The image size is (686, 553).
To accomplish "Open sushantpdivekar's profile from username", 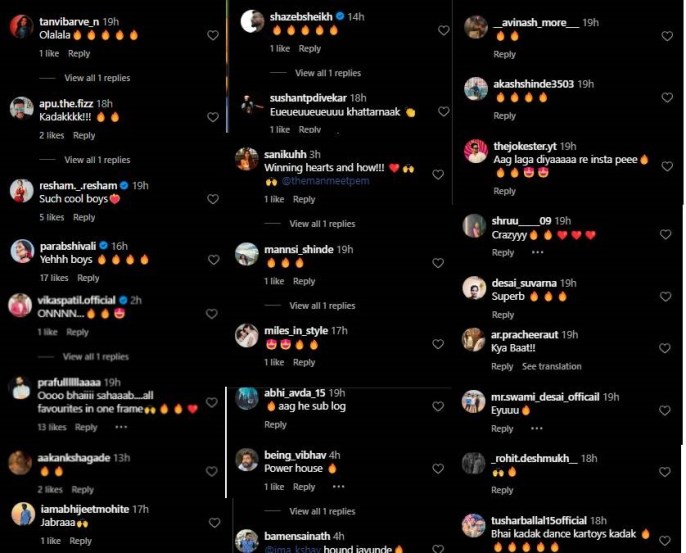I will 308,98.
